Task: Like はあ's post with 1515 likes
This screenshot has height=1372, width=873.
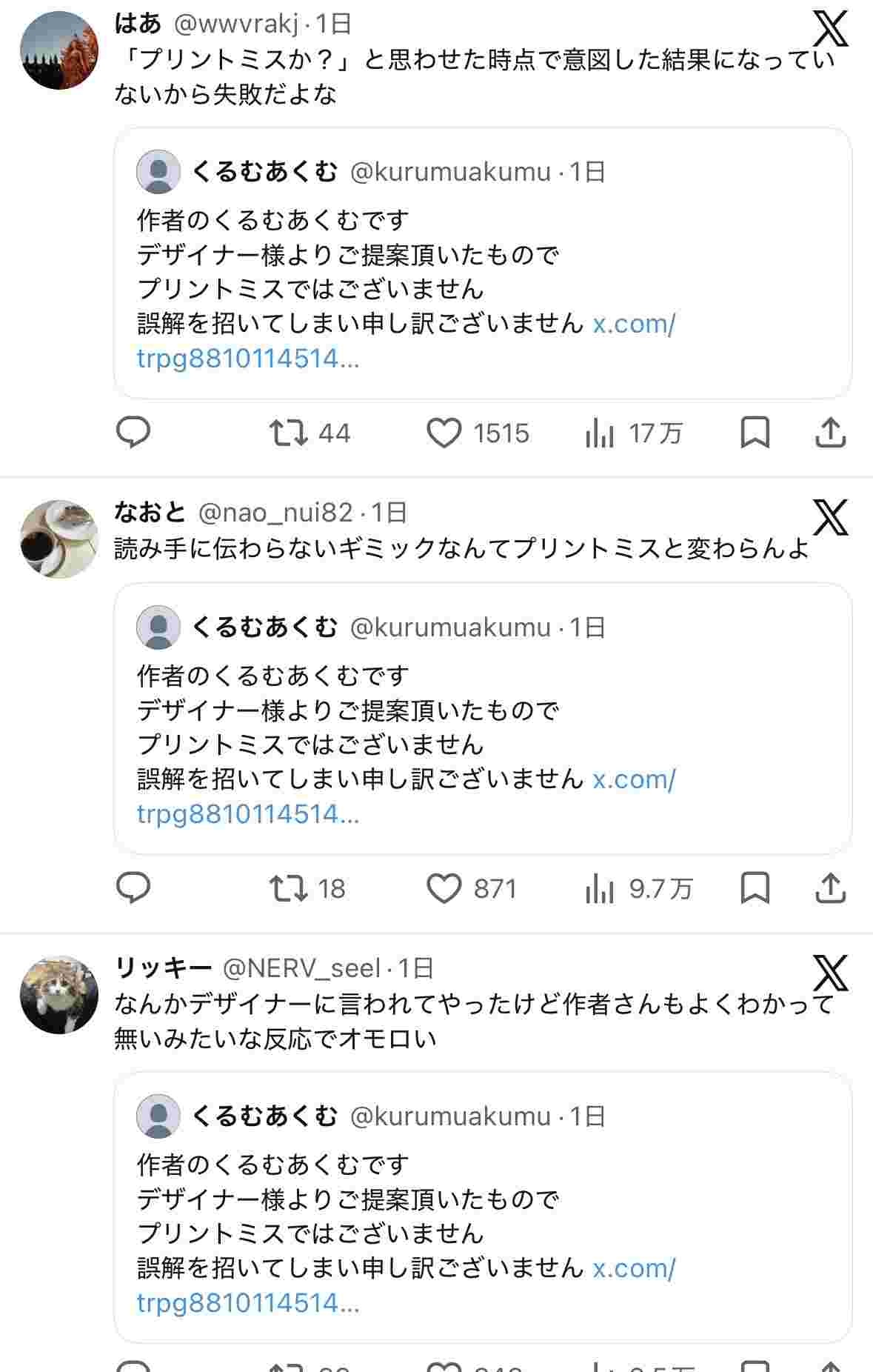Action: pyautogui.click(x=444, y=433)
